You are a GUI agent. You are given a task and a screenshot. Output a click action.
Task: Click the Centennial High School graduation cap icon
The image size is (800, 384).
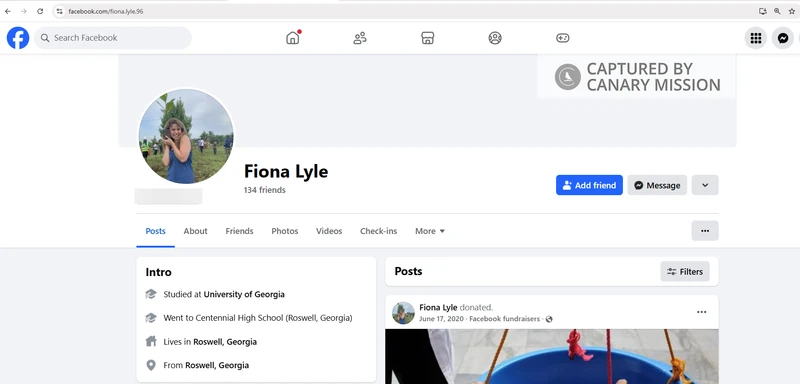pyautogui.click(x=151, y=318)
